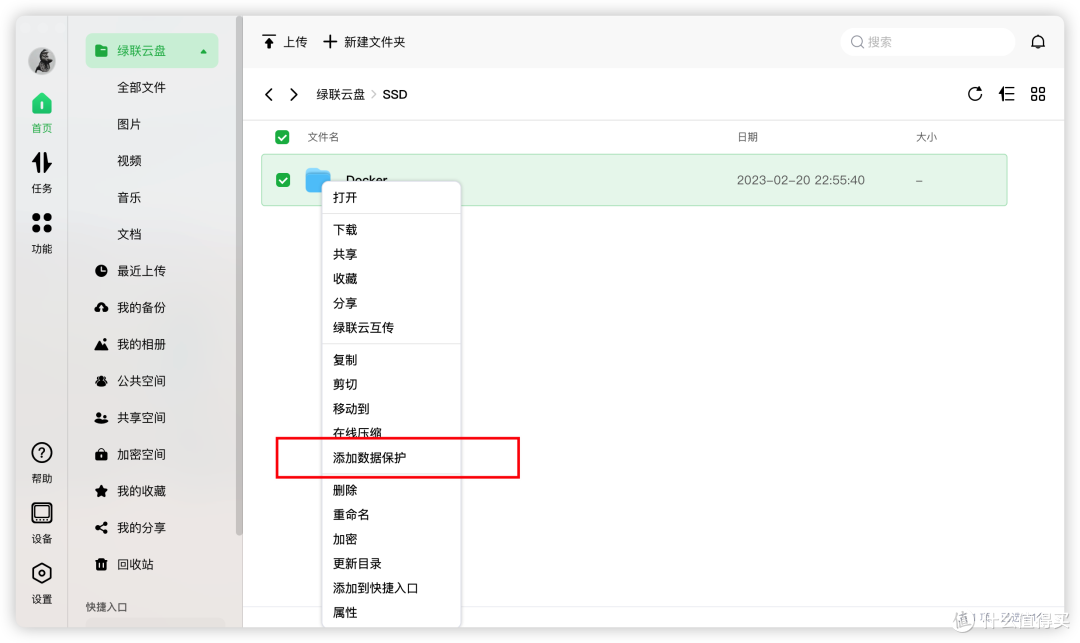1080x643 pixels.
Task: Select 添加数据保护 from context menu
Action: coord(391,458)
